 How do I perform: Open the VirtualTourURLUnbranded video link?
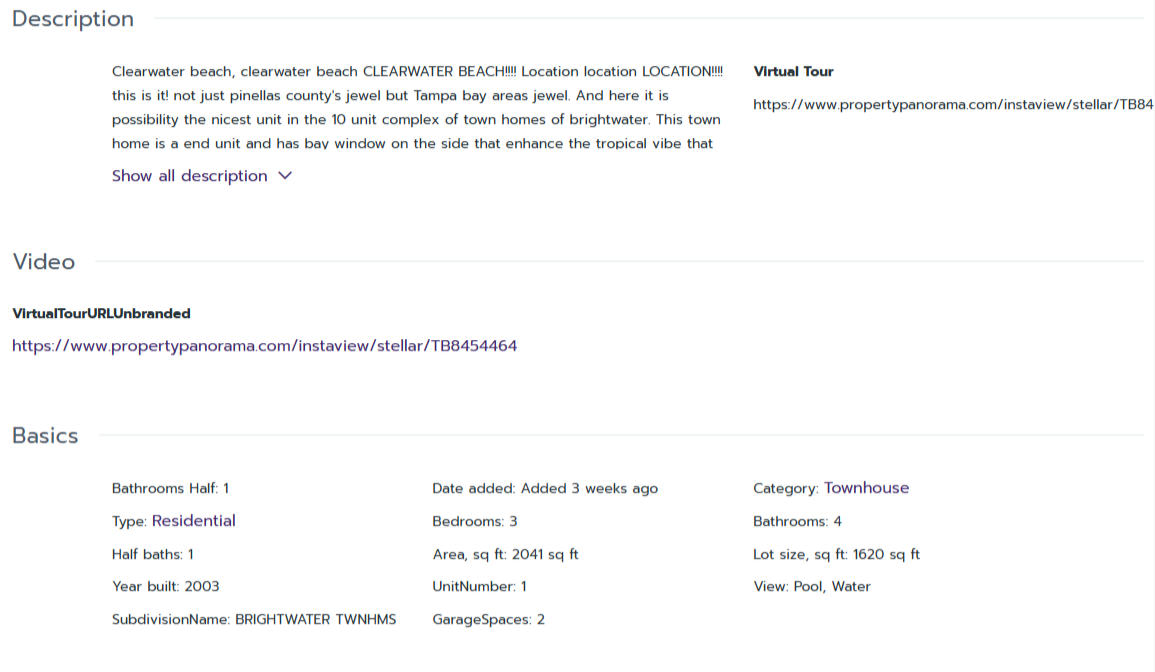[x=264, y=346]
